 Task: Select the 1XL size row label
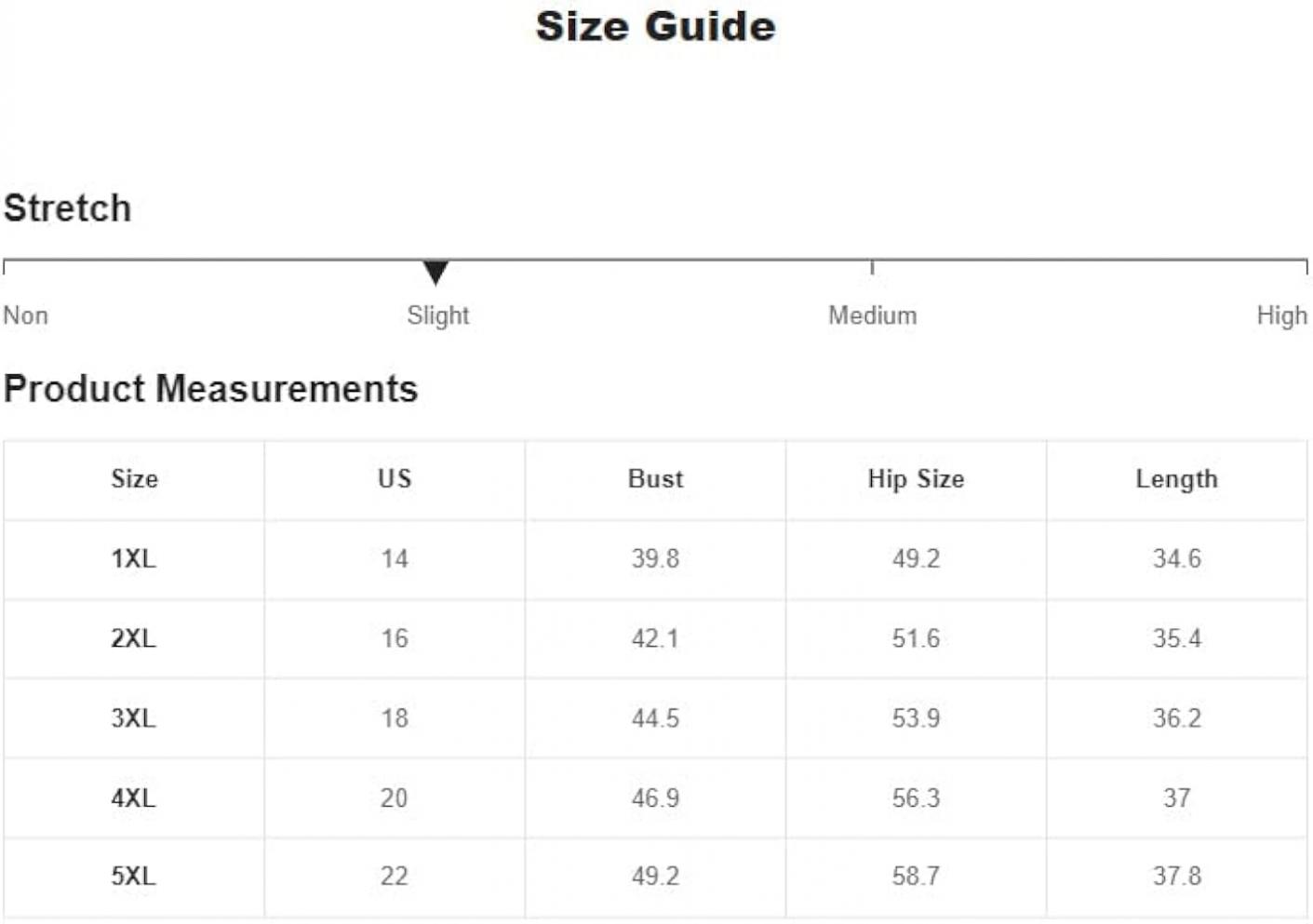134,559
